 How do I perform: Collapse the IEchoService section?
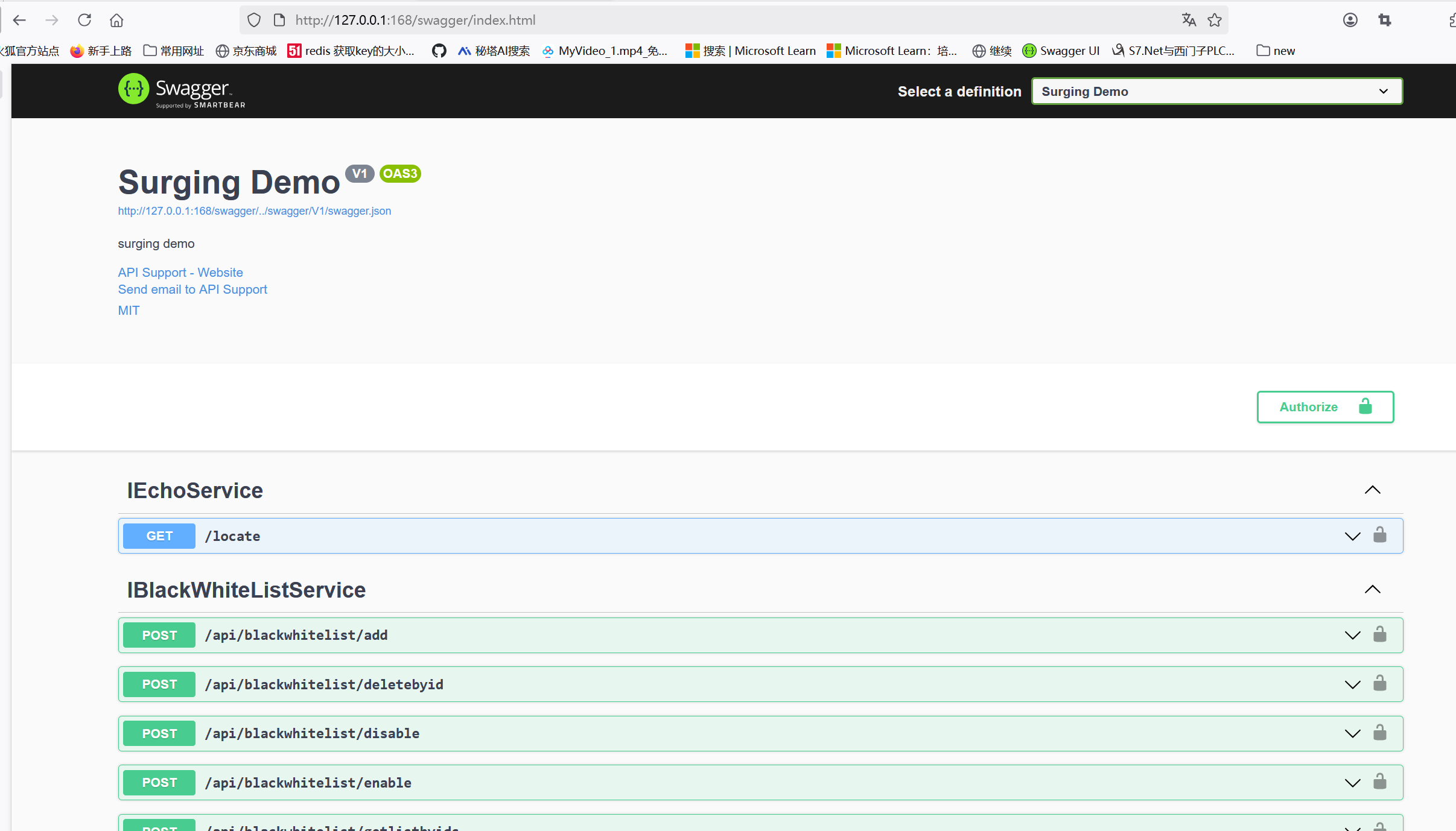(x=1372, y=490)
